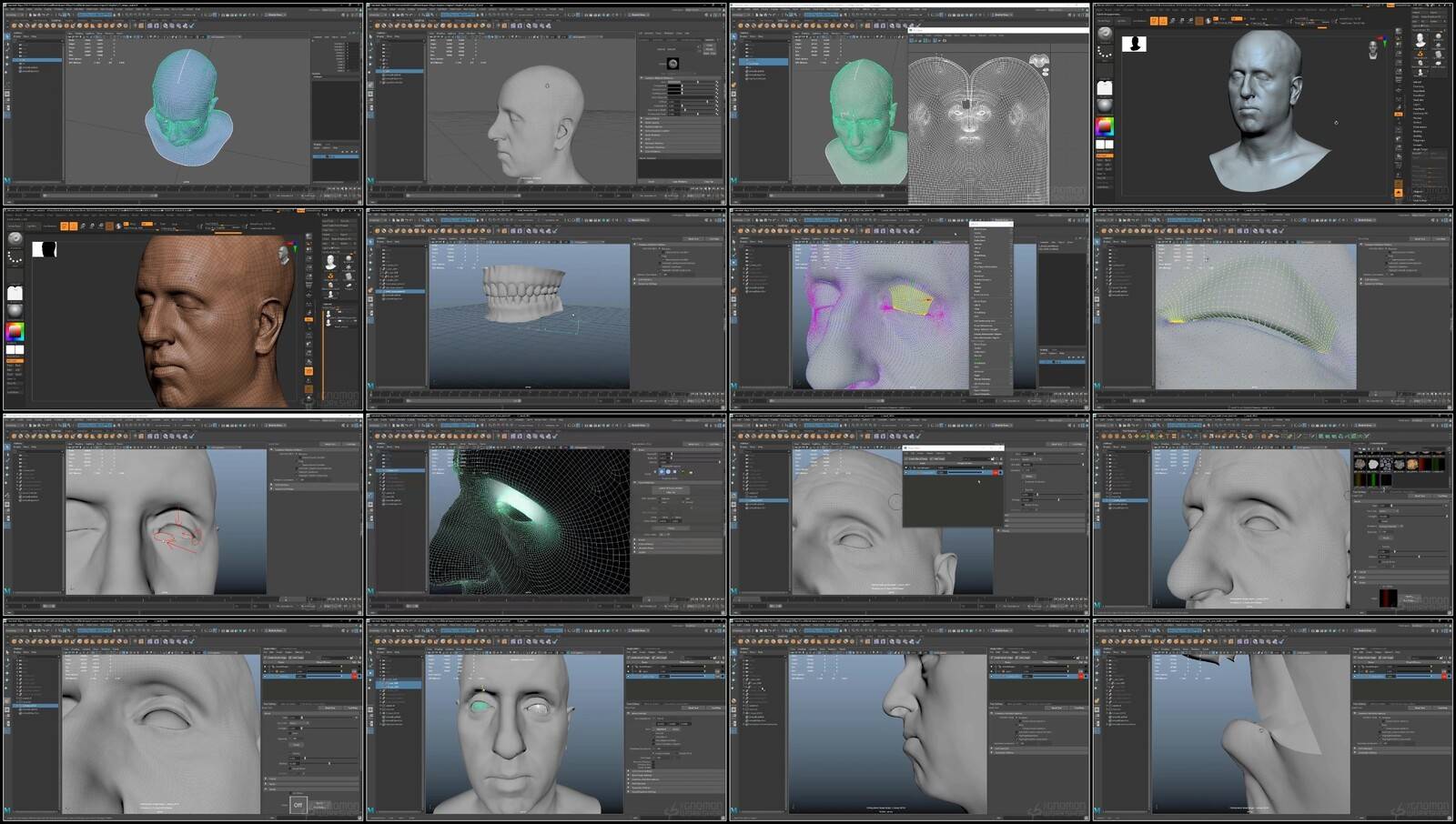This screenshot has width=1456, height=824.
Task: Open the ZBrush color picker beside gray bust
Action: coord(1104,126)
